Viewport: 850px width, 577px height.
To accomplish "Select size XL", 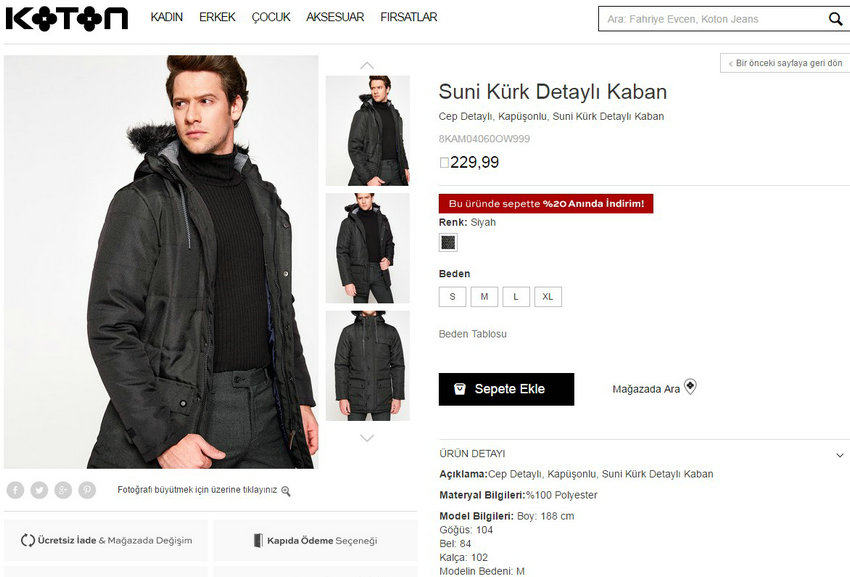I will pos(548,297).
